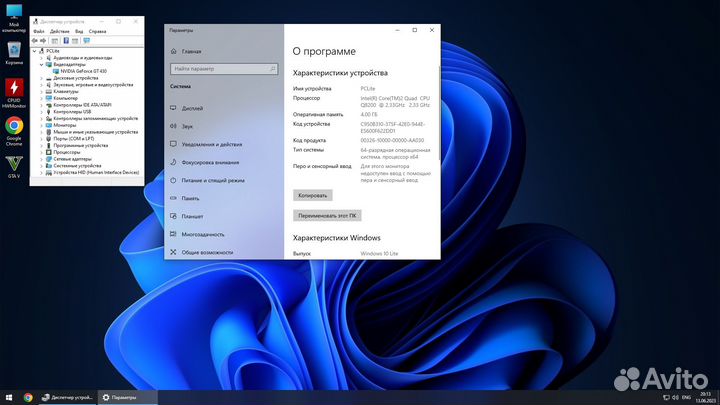Image resolution: width=720 pixels, height=405 pixels.
Task: Open the Корзина recycle bin icon
Action: (14, 53)
